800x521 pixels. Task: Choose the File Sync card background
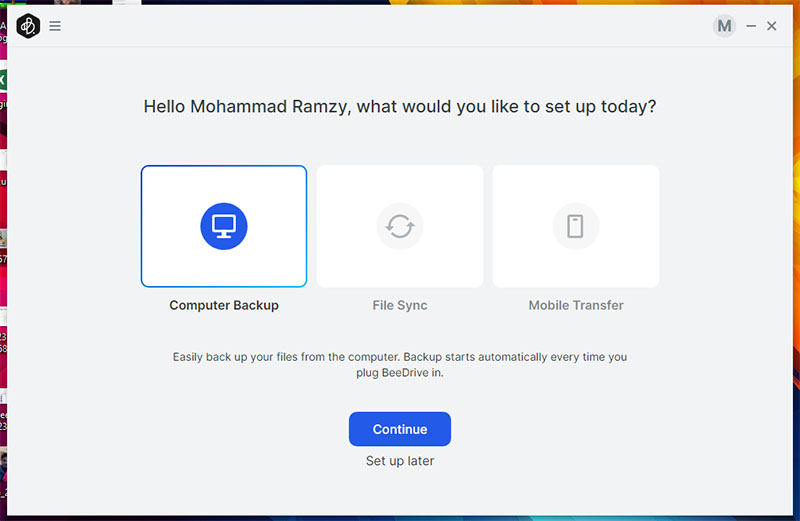[x=400, y=265]
